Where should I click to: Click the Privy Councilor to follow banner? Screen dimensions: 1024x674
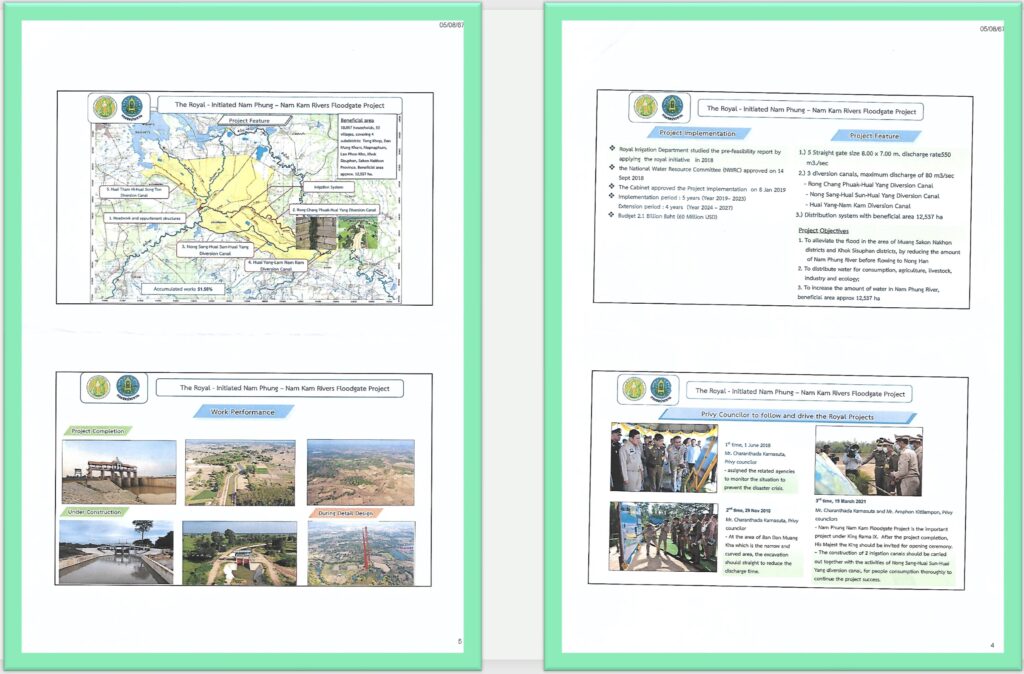[x=790, y=413]
